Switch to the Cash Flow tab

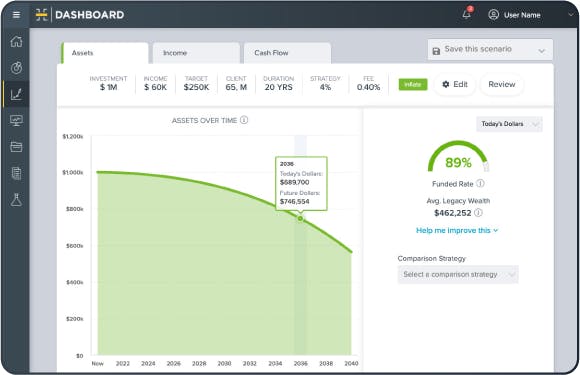pos(287,53)
